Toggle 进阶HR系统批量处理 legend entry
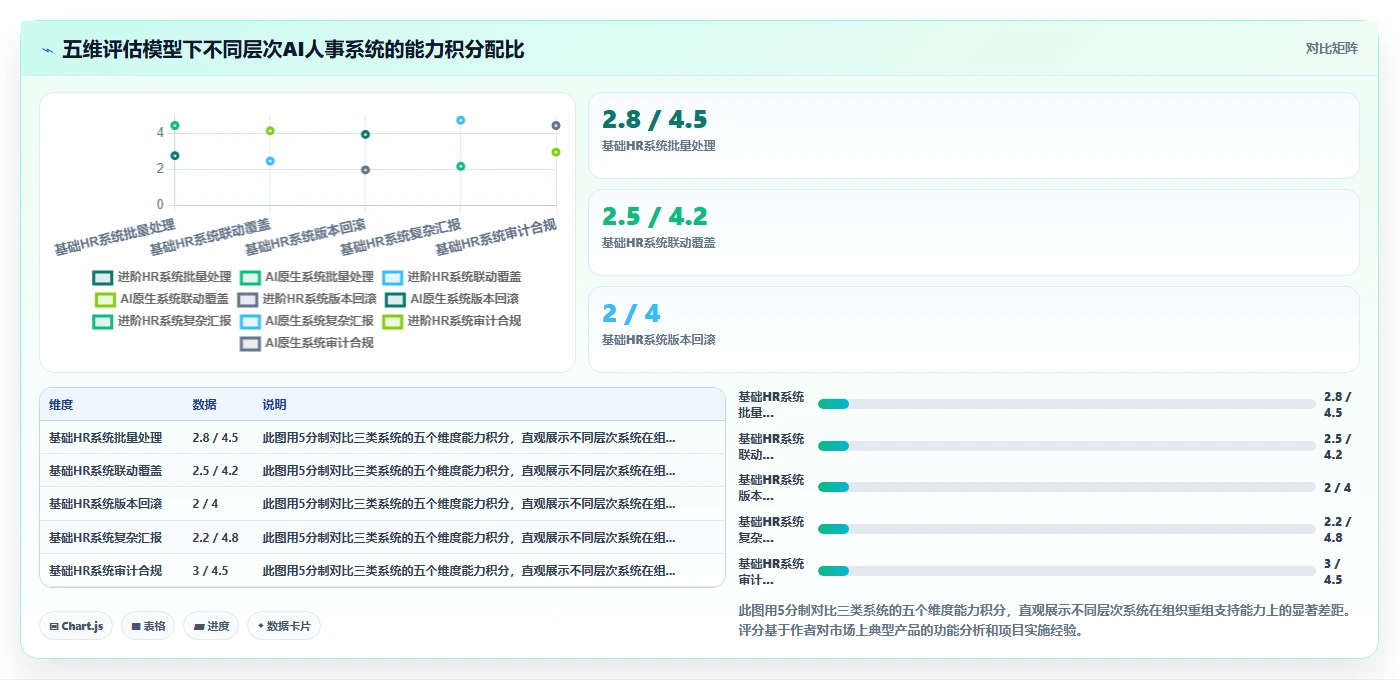 162,277
